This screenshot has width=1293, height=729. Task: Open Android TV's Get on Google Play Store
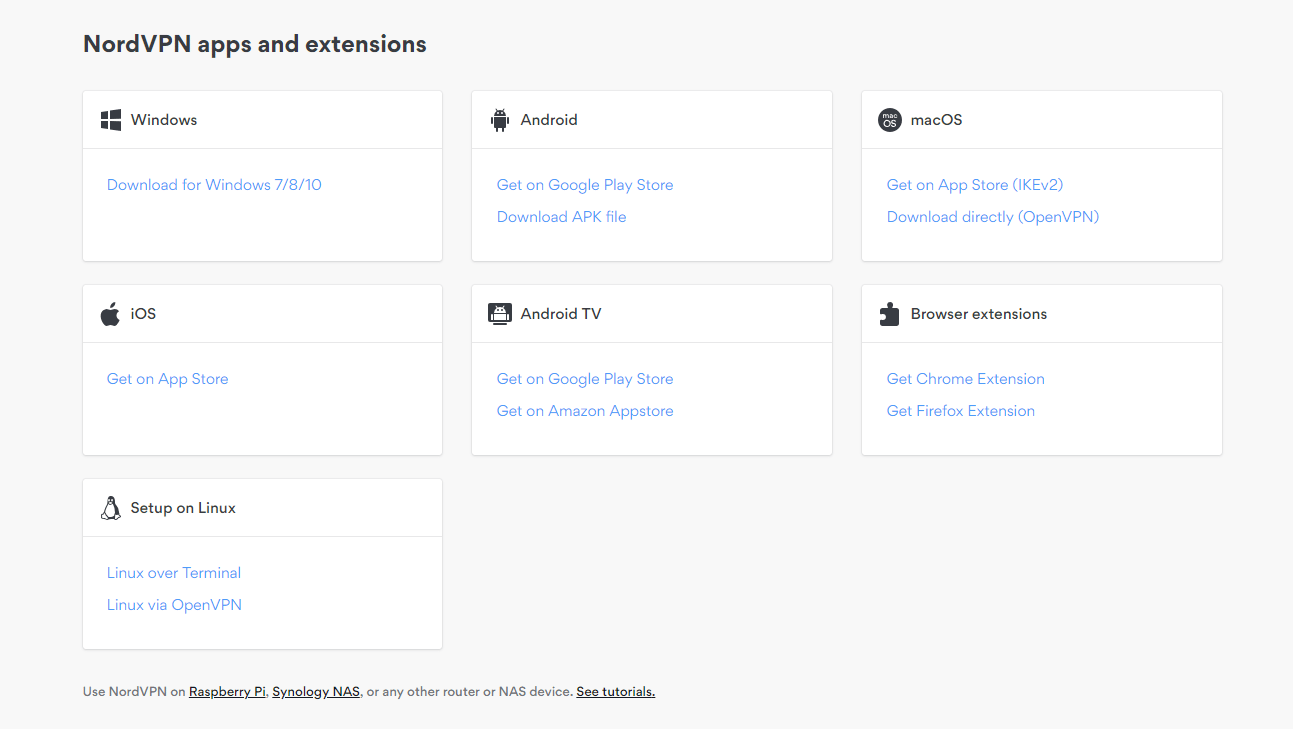pyautogui.click(x=585, y=379)
